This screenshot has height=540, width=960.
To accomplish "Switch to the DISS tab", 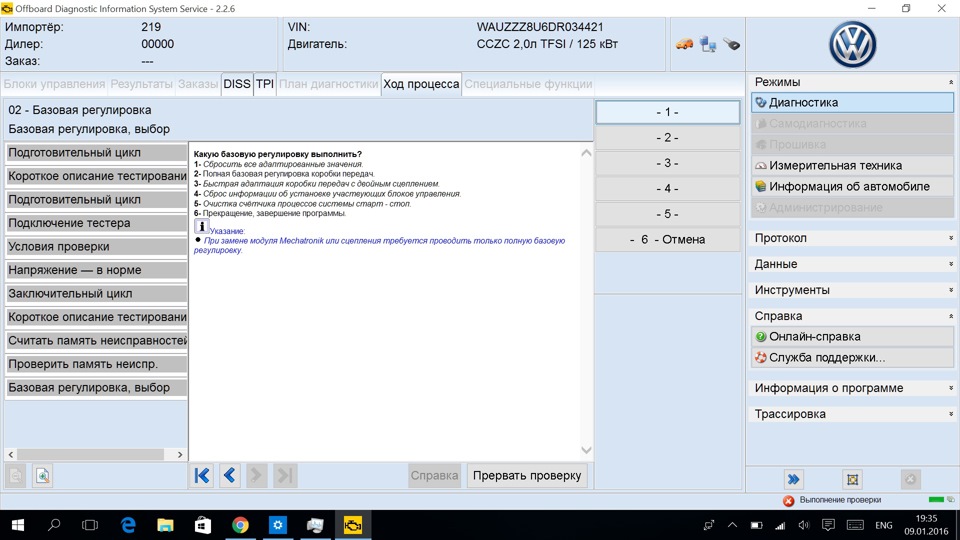I will (237, 84).
